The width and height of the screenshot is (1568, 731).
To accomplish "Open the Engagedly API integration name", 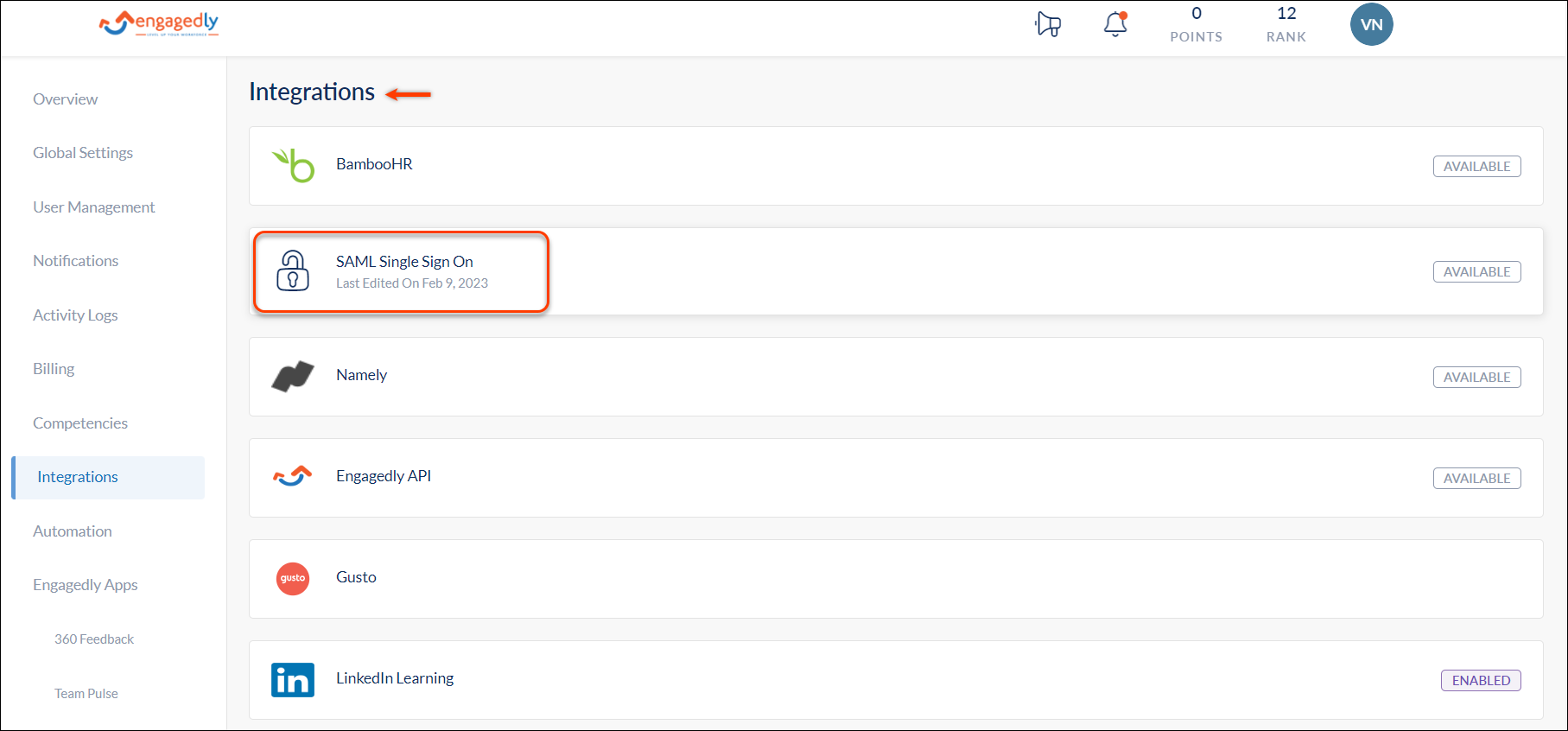I will click(384, 476).
